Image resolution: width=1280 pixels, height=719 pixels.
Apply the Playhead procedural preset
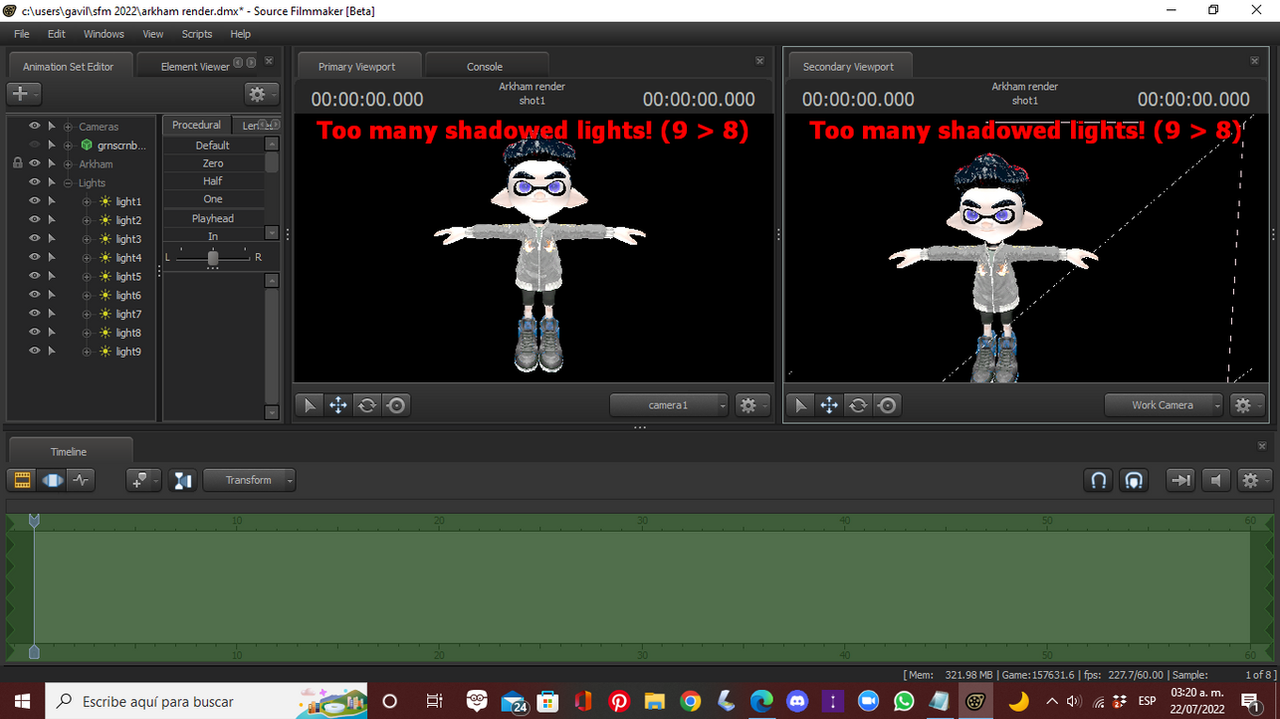[x=213, y=218]
